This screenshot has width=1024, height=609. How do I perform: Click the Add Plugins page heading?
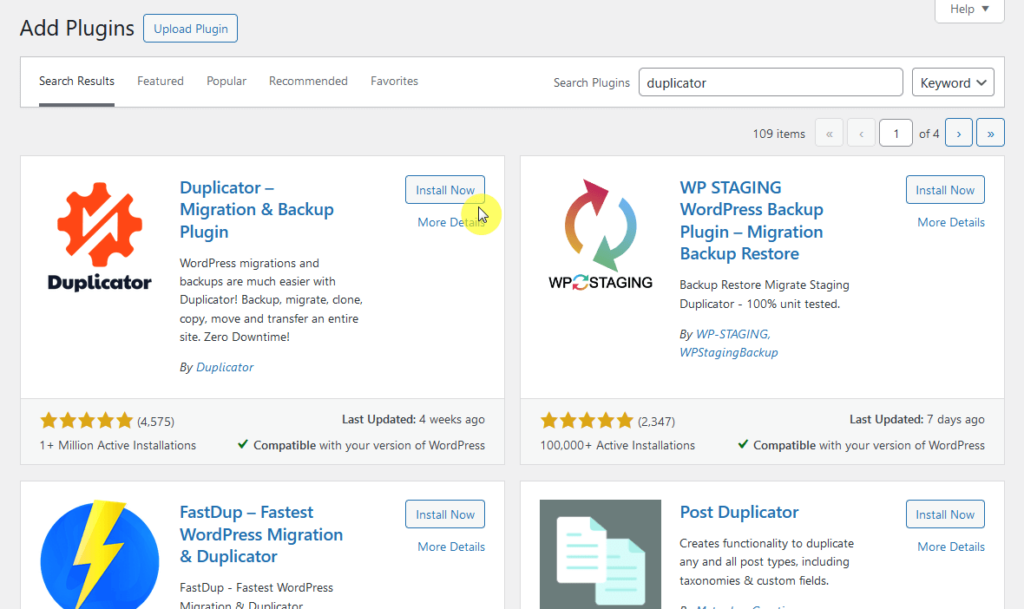coord(77,29)
